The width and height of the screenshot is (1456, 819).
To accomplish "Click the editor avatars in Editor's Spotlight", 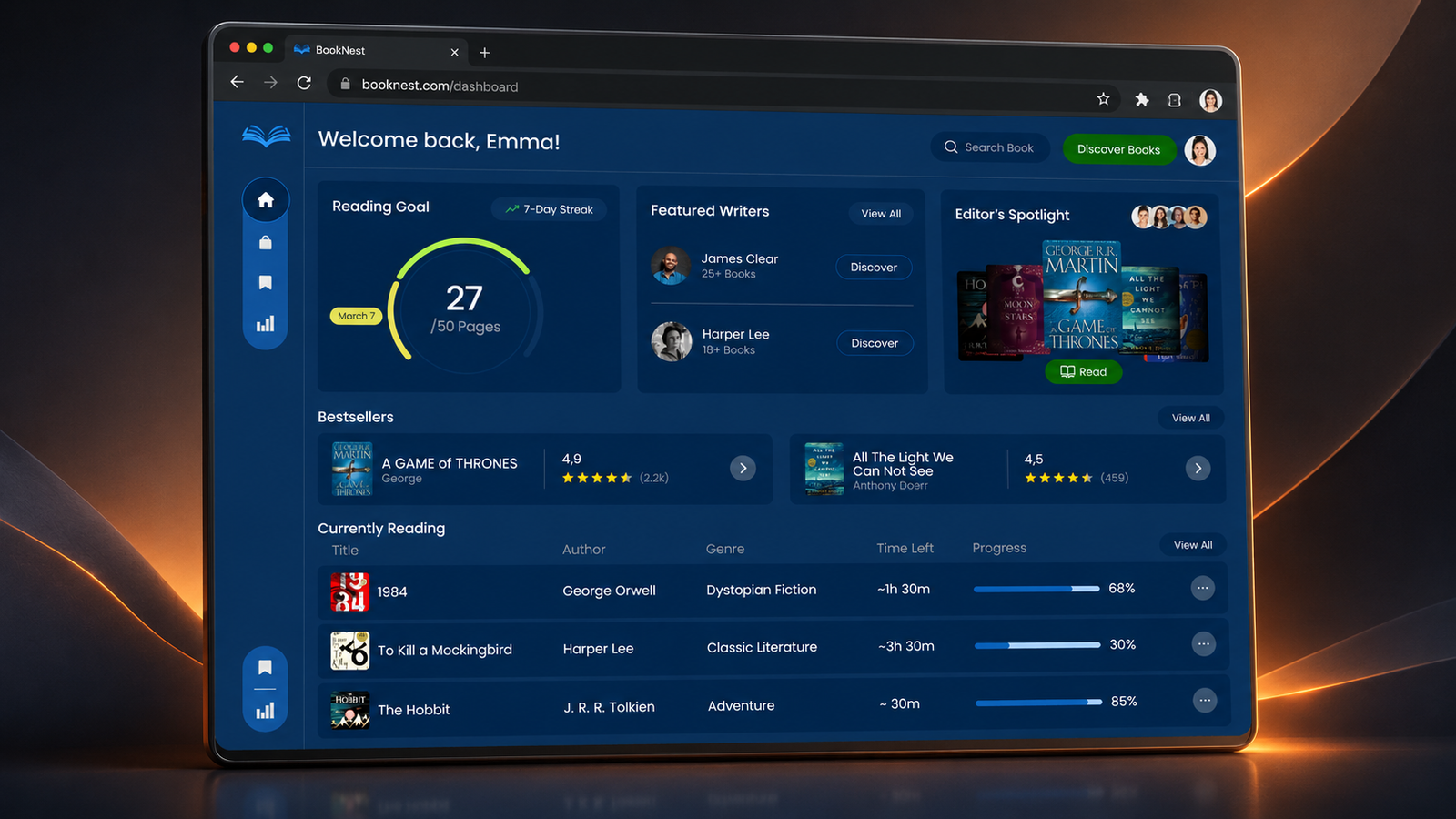I will coord(1169,217).
